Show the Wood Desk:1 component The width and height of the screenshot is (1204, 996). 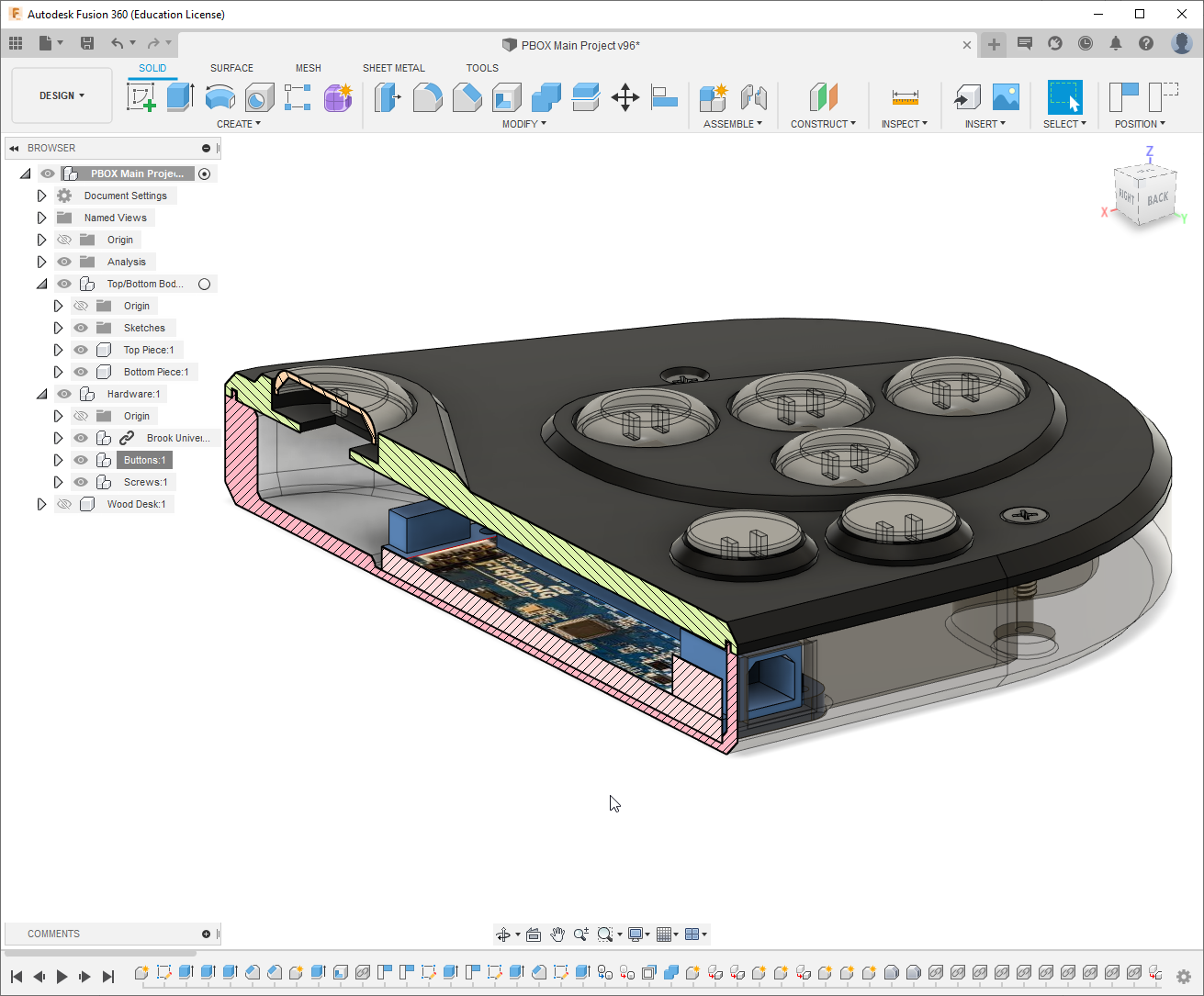pyautogui.click(x=63, y=503)
